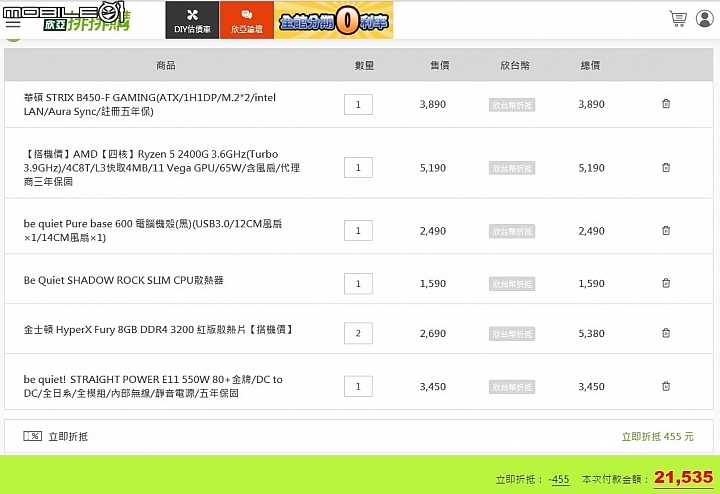Screen dimensions: 720x494
Task: Click the 21,535 payment total
Action: point(684,477)
